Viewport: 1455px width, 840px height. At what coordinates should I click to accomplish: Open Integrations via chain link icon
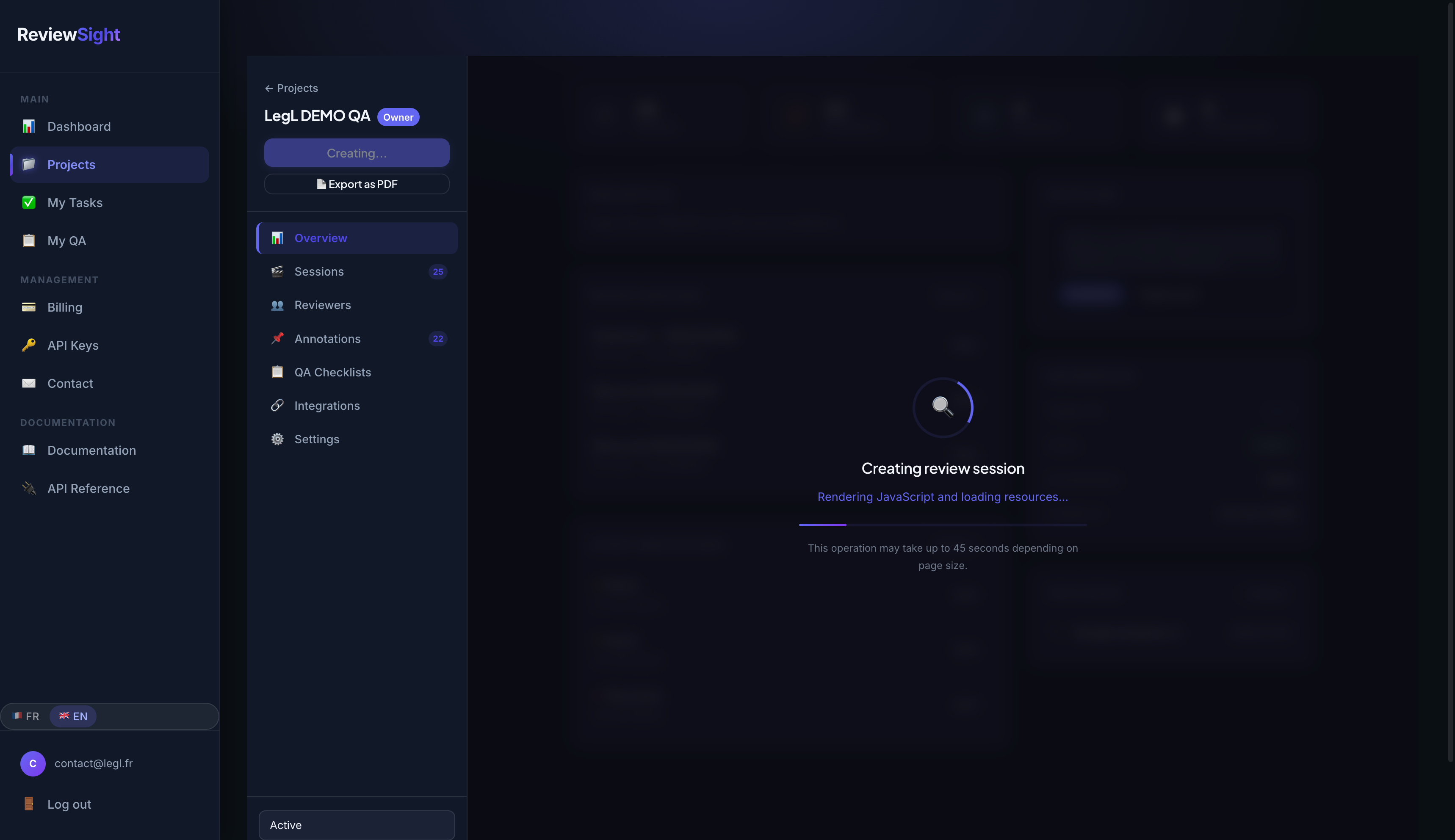(277, 406)
